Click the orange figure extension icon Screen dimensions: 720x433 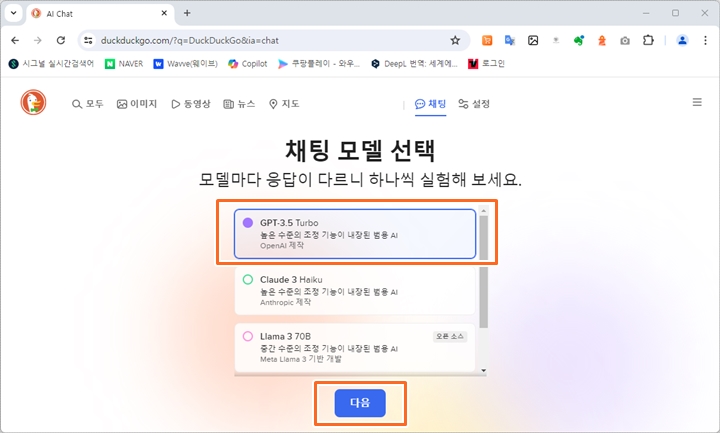point(602,40)
